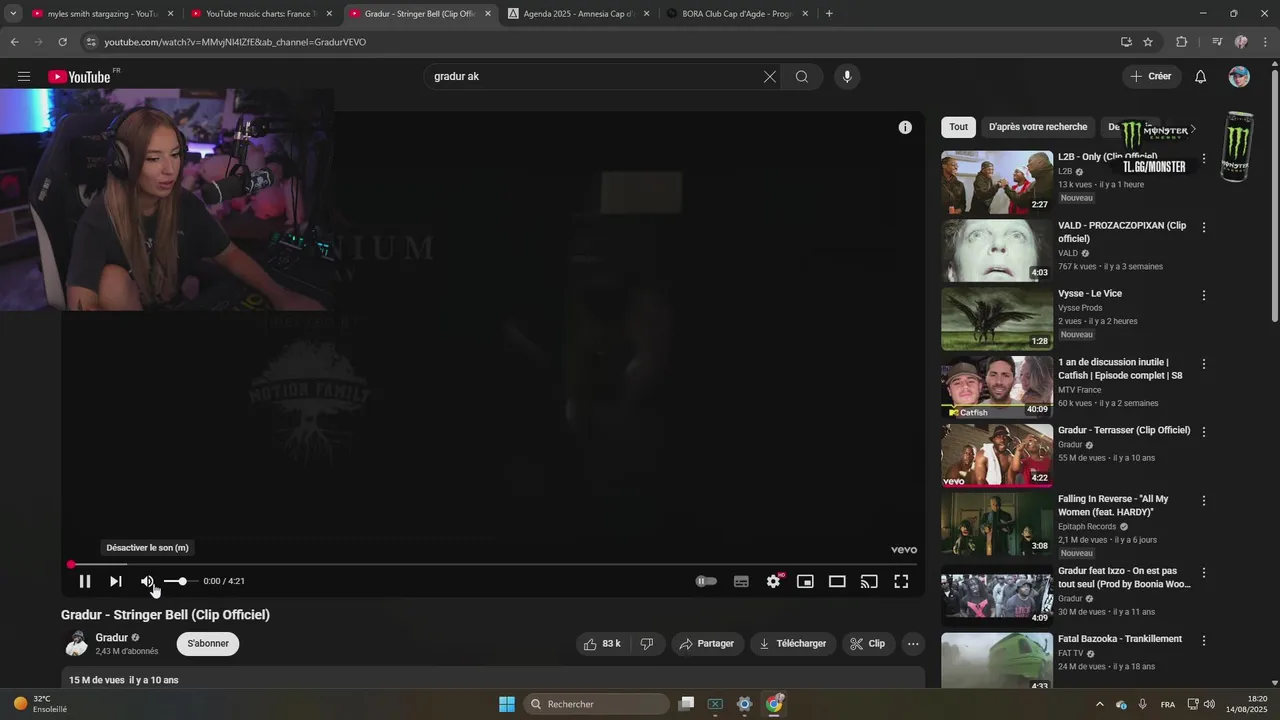Mute the video with the speaker icon
Screen dimensions: 1280x720
[147, 581]
